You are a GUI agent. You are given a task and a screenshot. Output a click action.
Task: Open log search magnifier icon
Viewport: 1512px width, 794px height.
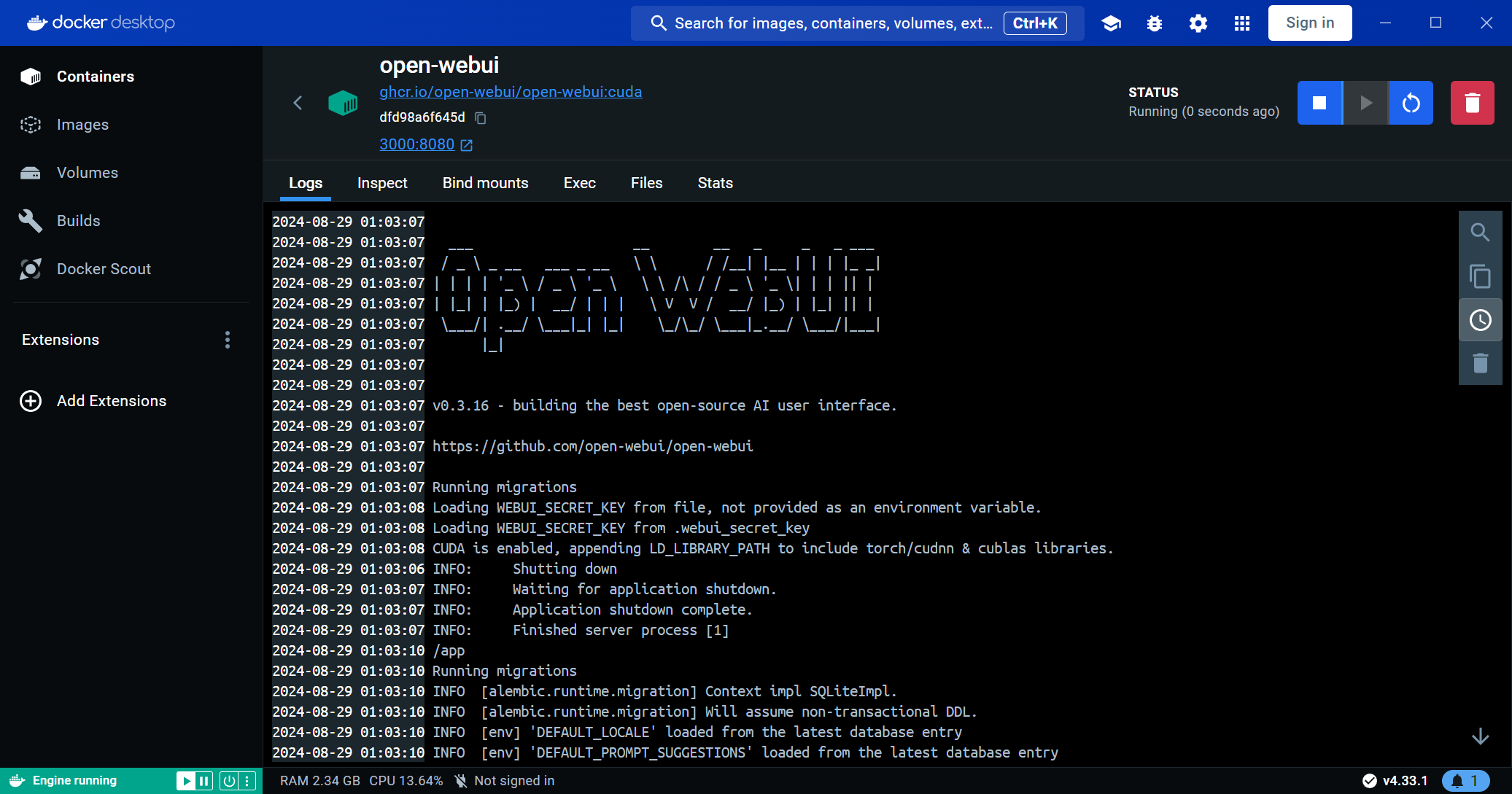pos(1480,233)
